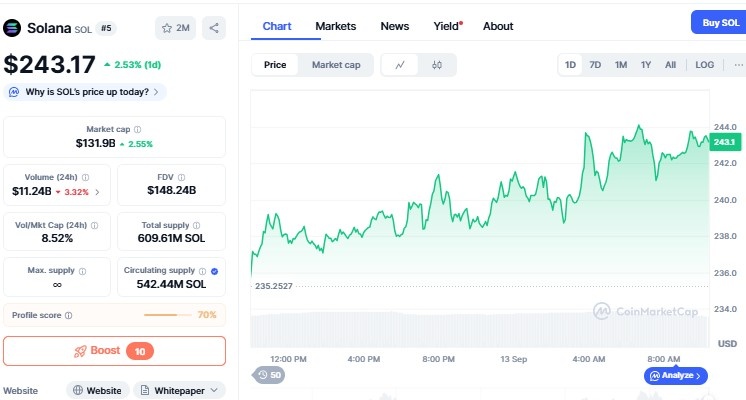Viewport: 746px width, 400px height.
Task: Click the AI icon beside price question
Action: point(14,92)
